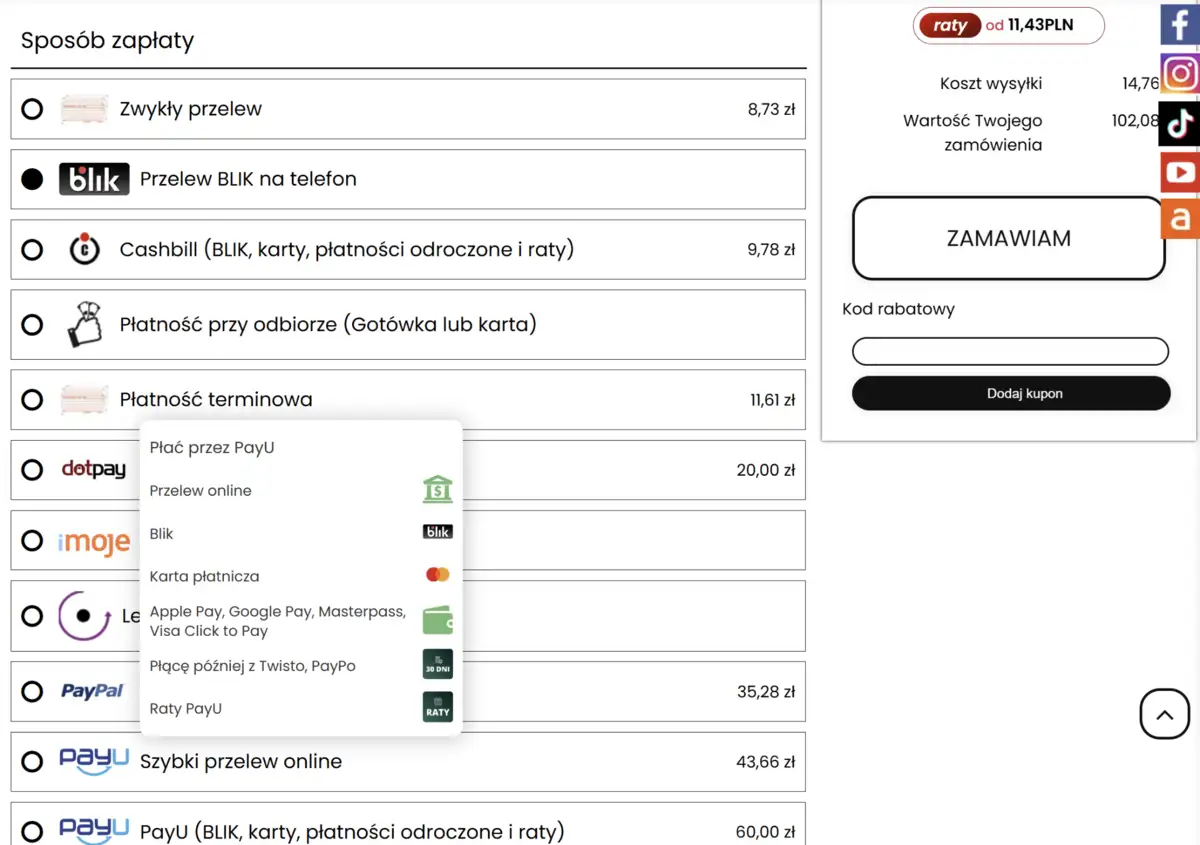Click the 20,00 zł dotpay fee
The width and height of the screenshot is (1200, 845).
click(x=766, y=469)
